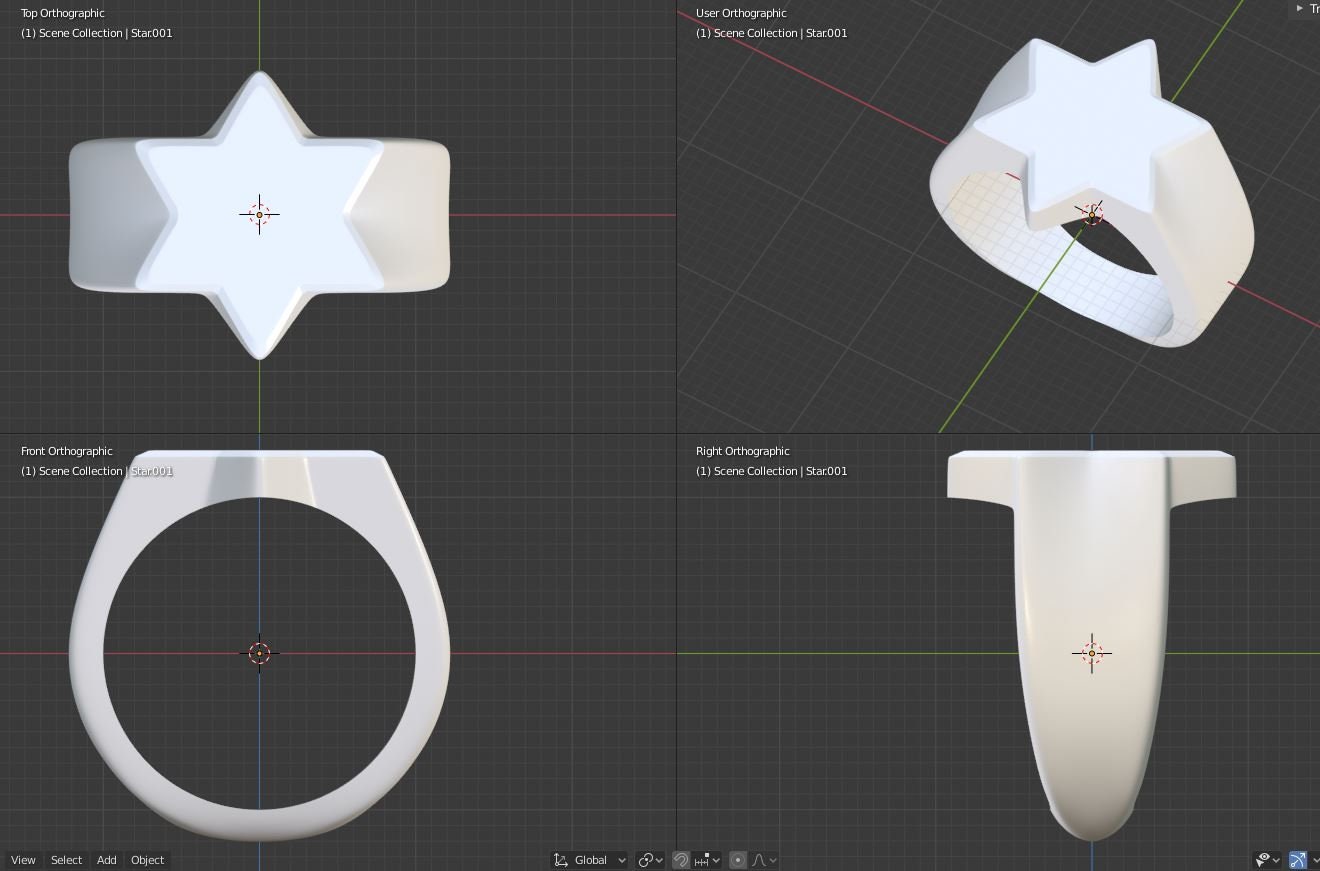Click the 'Right Orthographic' view label

click(743, 451)
